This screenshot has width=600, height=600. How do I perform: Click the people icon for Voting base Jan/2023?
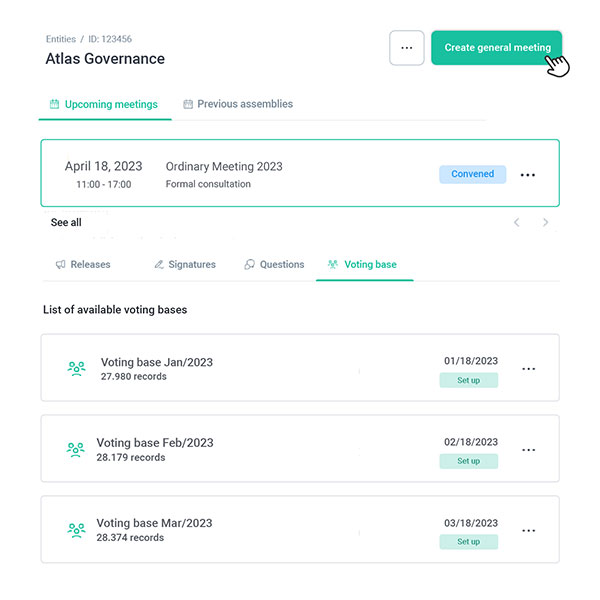[76, 368]
